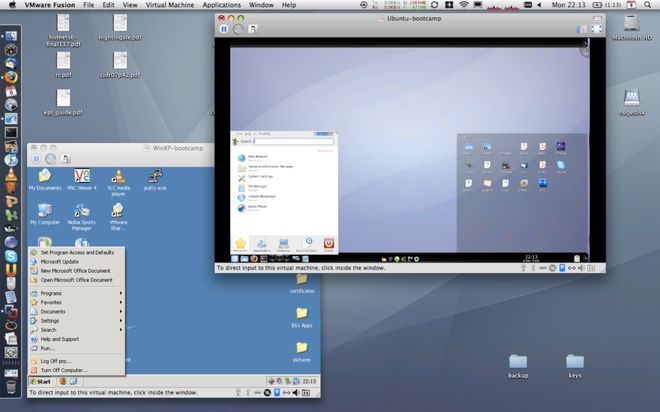This screenshot has width=660, height=412.
Task: Open the Apple menu
Action: point(12,5)
